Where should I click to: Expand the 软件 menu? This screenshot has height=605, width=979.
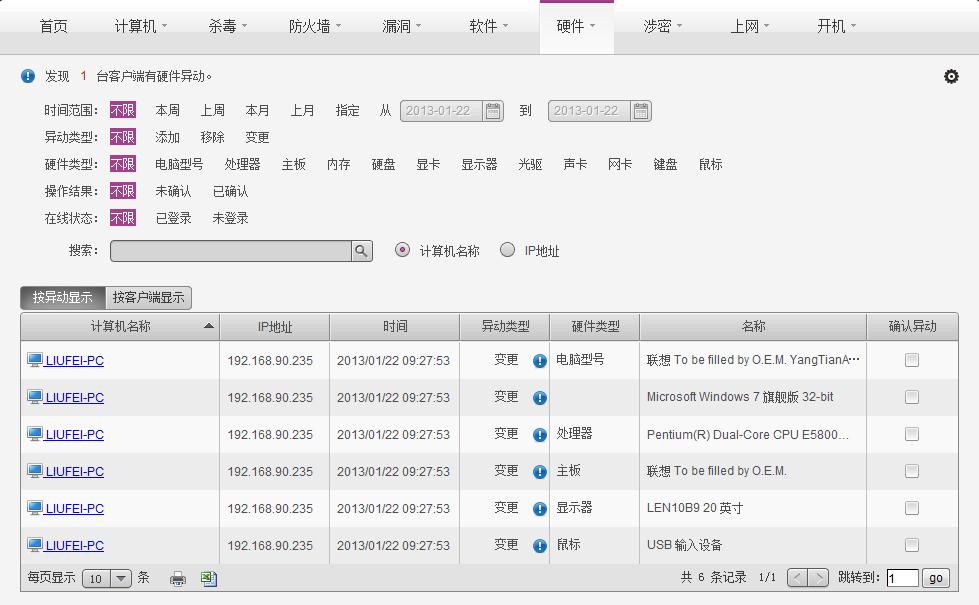(x=489, y=26)
